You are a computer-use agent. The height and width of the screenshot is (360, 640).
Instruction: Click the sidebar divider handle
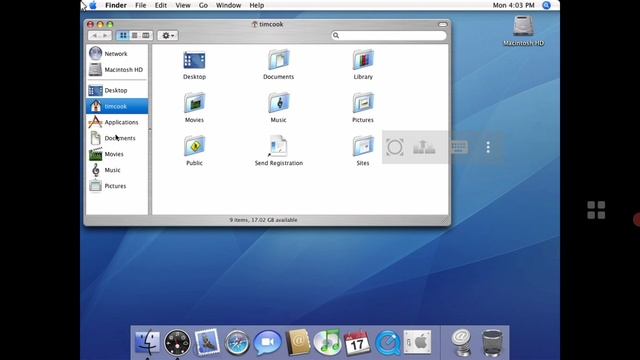pos(150,130)
